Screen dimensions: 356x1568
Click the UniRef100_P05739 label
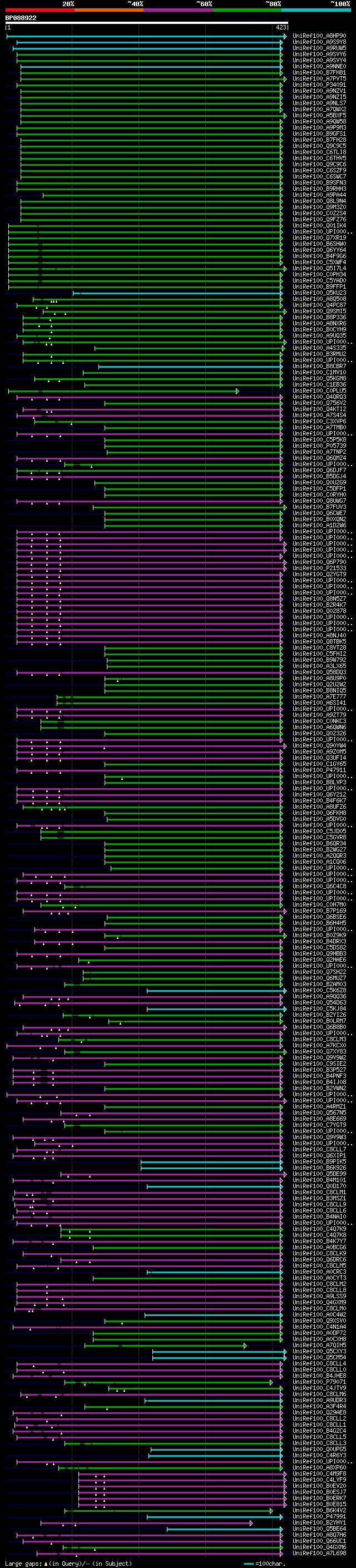click(319, 446)
